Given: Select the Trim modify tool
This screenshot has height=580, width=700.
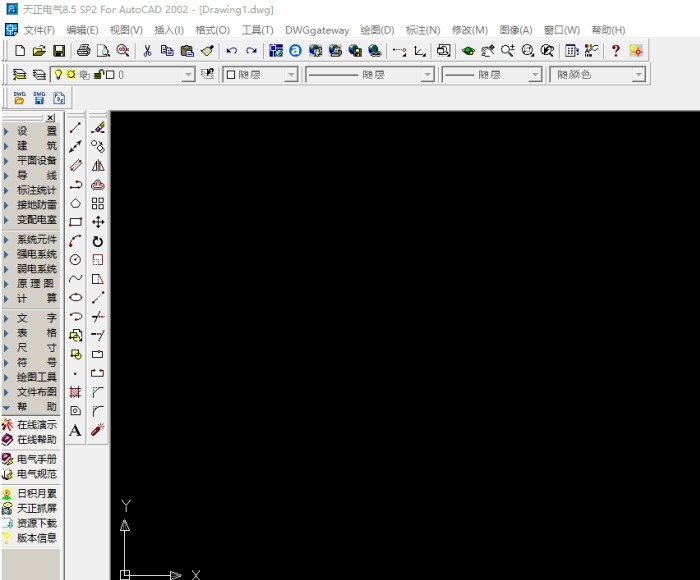Looking at the screenshot, I should (x=98, y=317).
